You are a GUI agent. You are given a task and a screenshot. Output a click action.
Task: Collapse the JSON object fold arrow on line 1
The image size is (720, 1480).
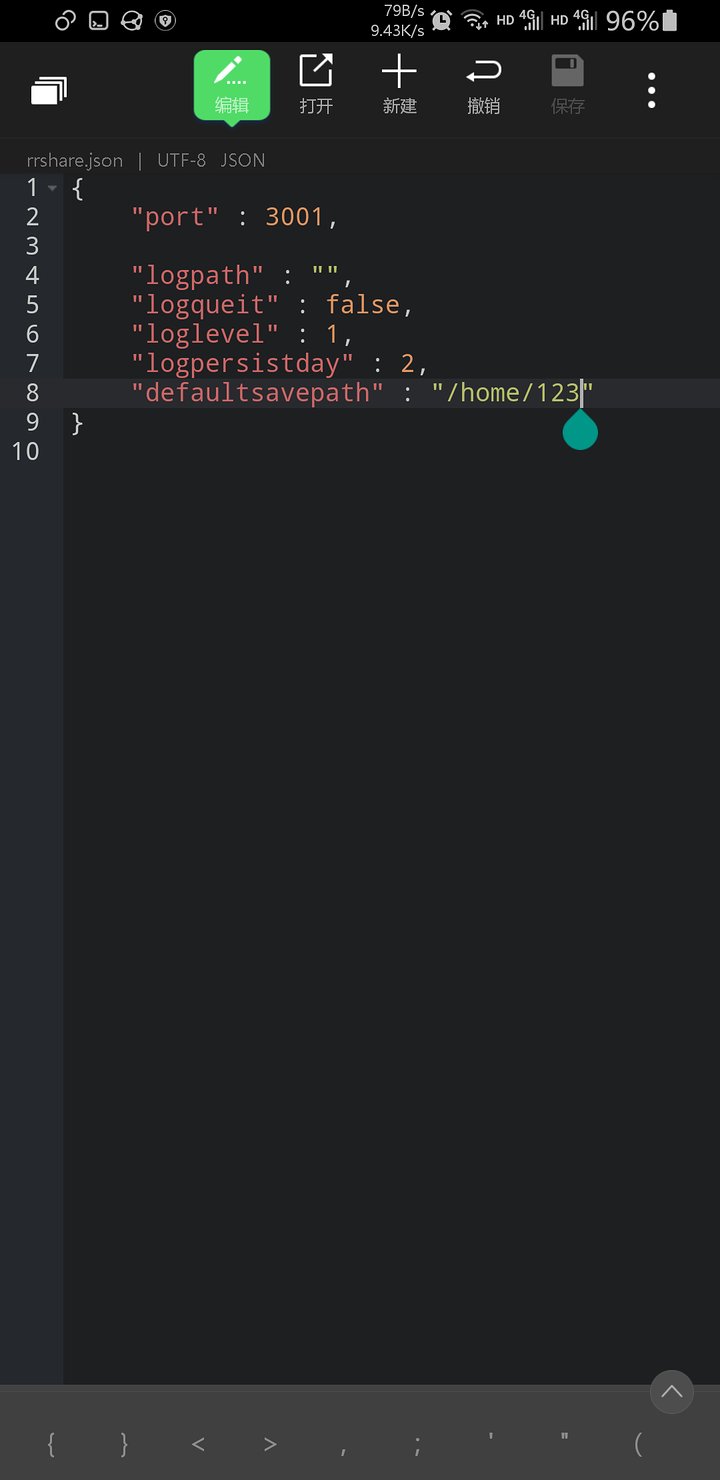tap(52, 188)
